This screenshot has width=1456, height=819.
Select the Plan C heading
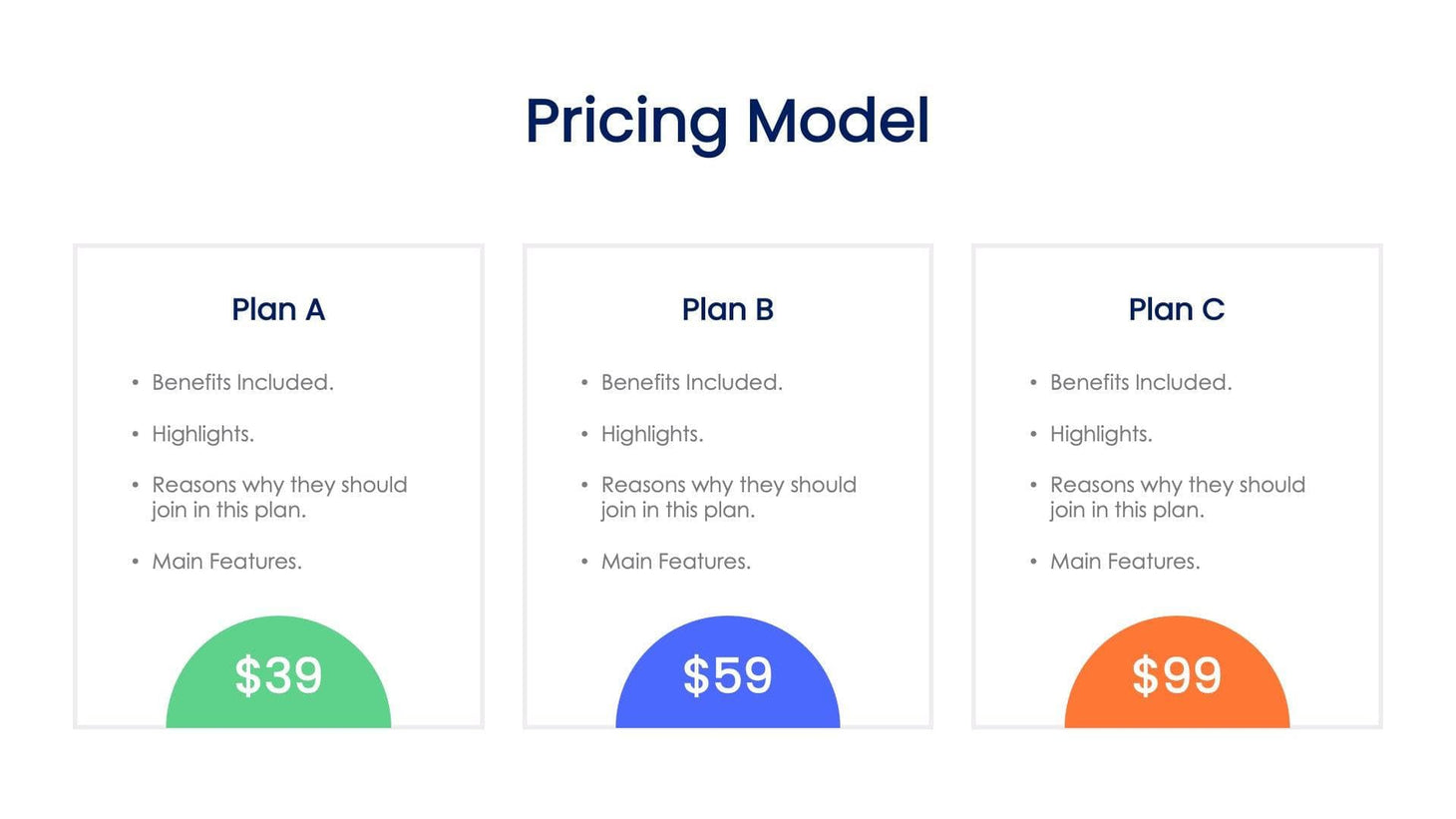click(1176, 309)
